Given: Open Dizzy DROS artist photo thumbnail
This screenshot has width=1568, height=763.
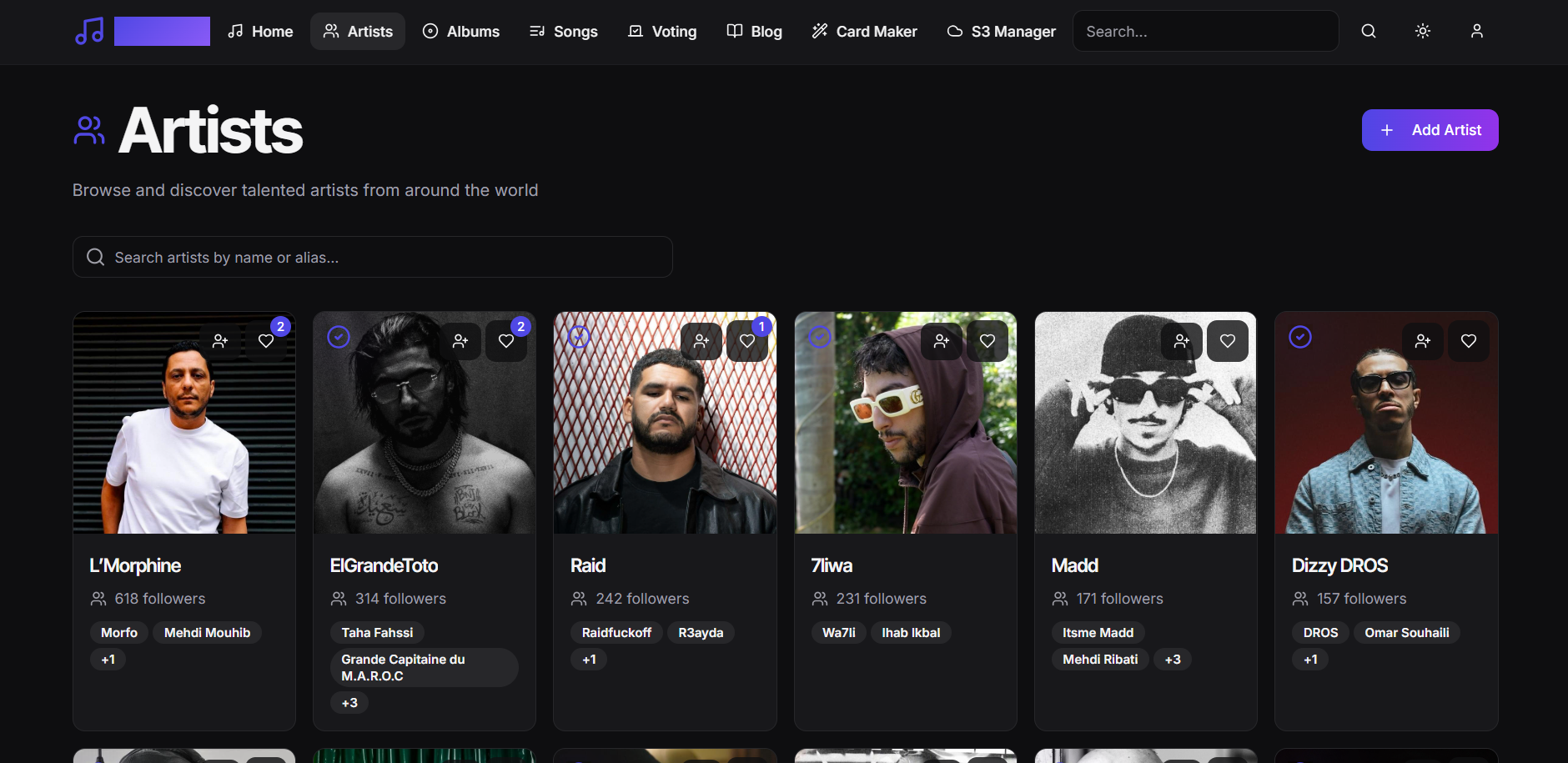Looking at the screenshot, I should [x=1386, y=423].
